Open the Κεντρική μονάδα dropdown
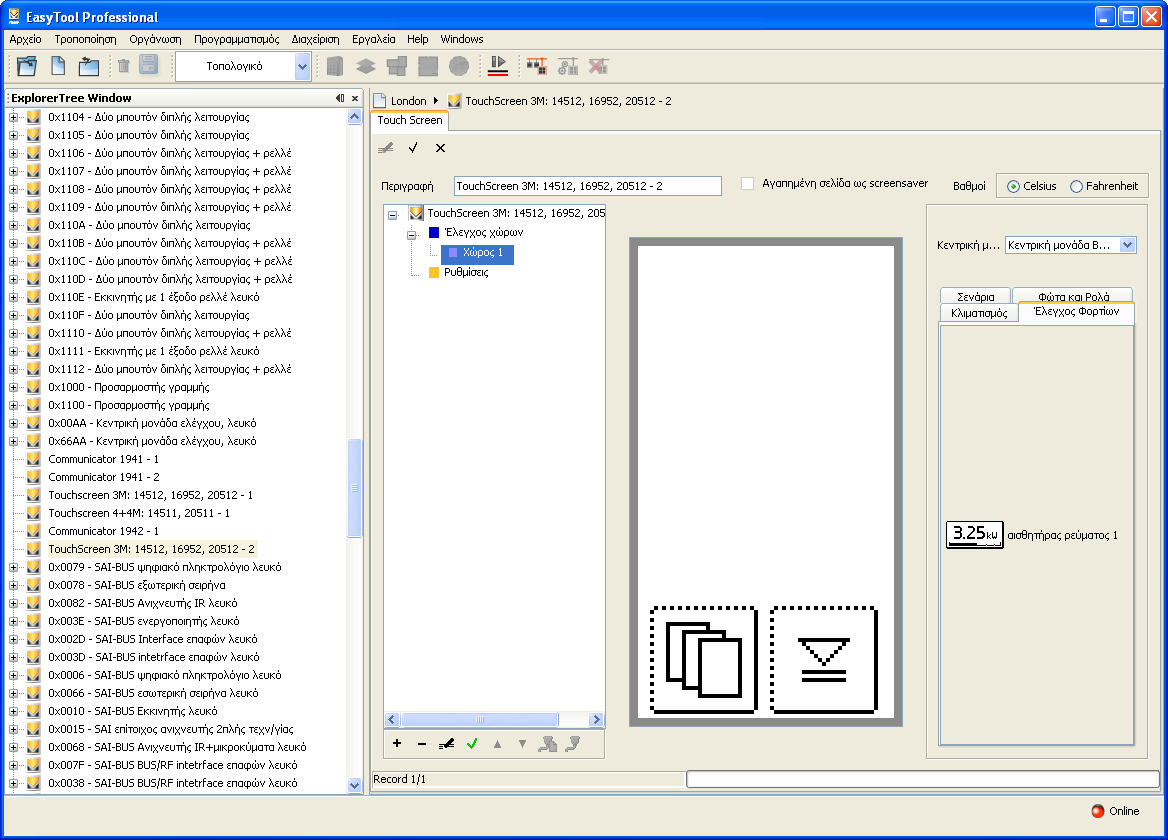 pos(1128,245)
